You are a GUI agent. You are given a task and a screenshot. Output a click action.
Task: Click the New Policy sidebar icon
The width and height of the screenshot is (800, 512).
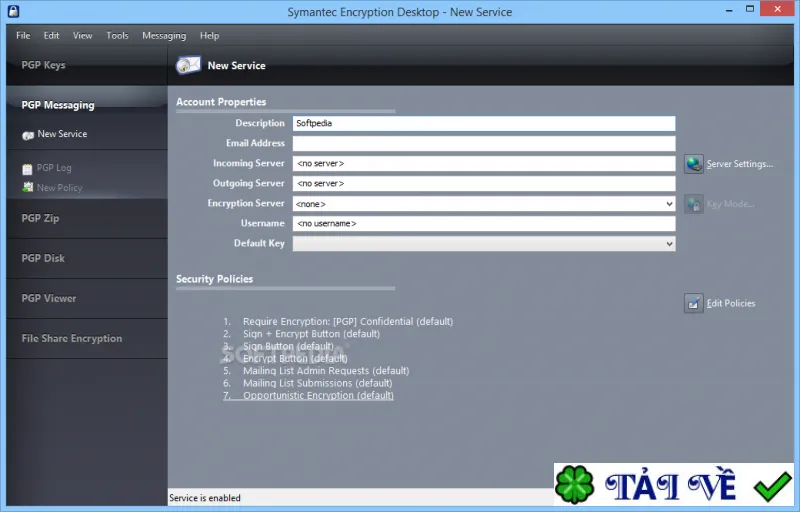28,187
